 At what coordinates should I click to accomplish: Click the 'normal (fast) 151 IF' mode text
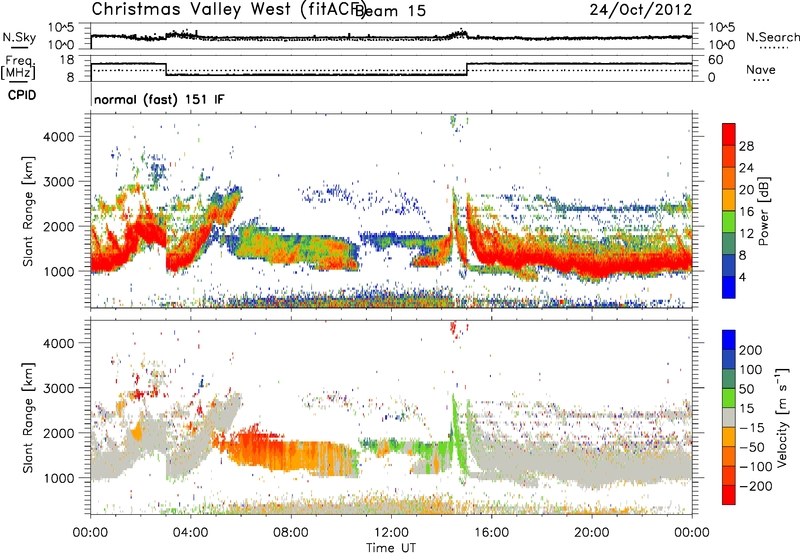point(159,100)
